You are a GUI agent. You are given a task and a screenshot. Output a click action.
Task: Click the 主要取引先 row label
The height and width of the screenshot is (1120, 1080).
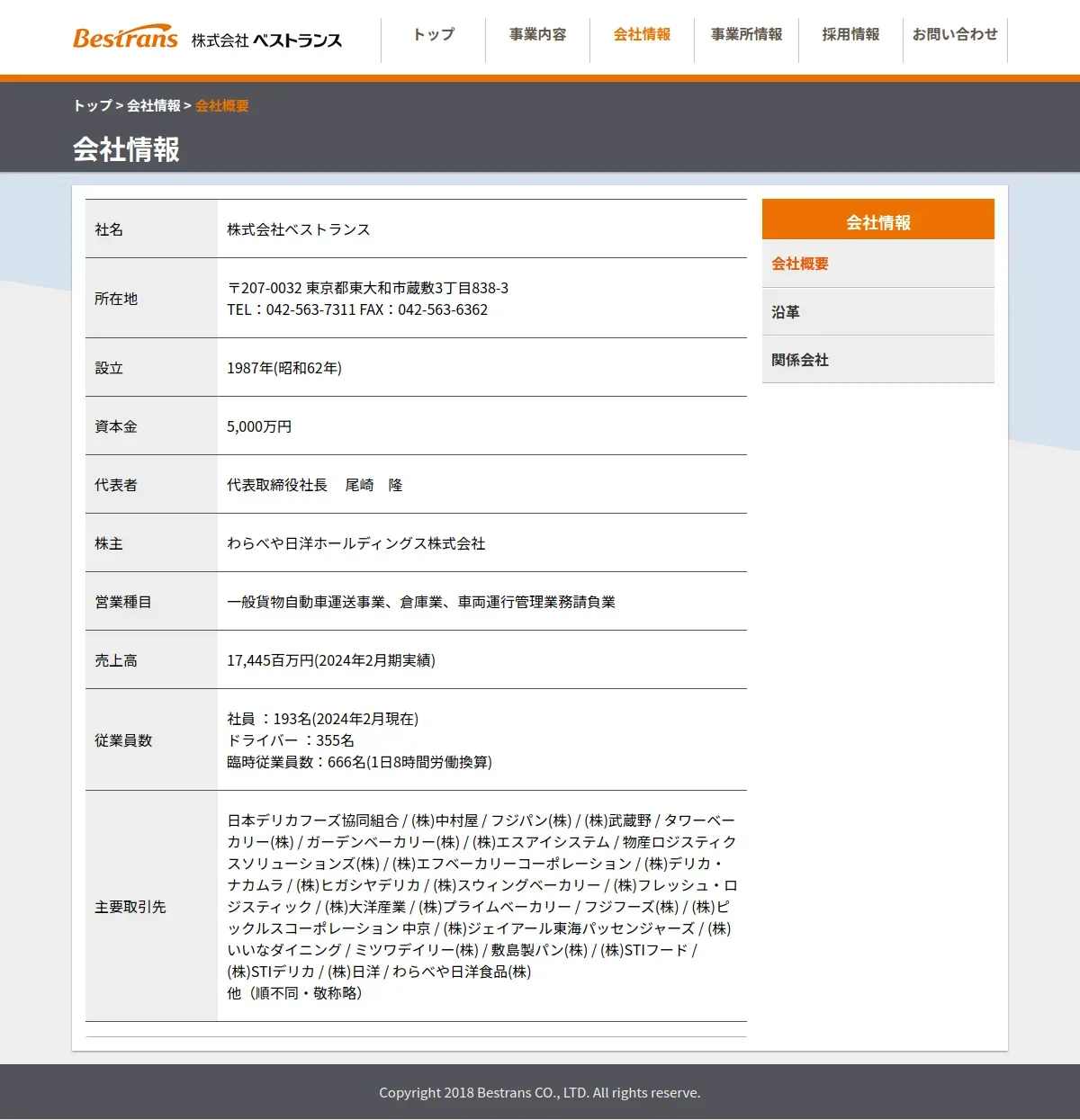tap(130, 907)
